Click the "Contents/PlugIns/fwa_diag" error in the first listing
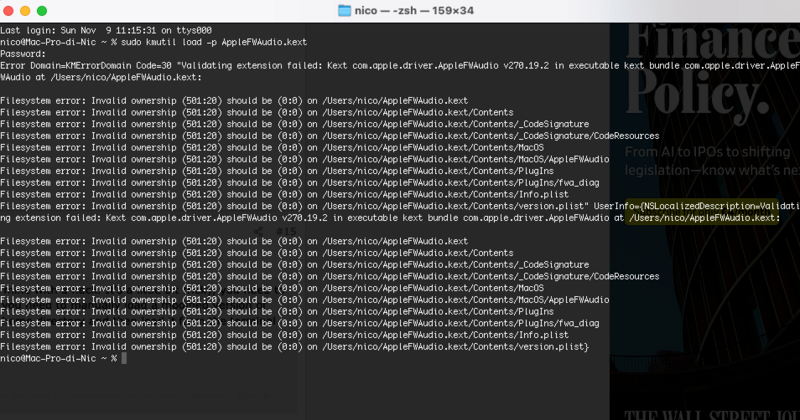The image size is (800, 420). click(x=300, y=183)
